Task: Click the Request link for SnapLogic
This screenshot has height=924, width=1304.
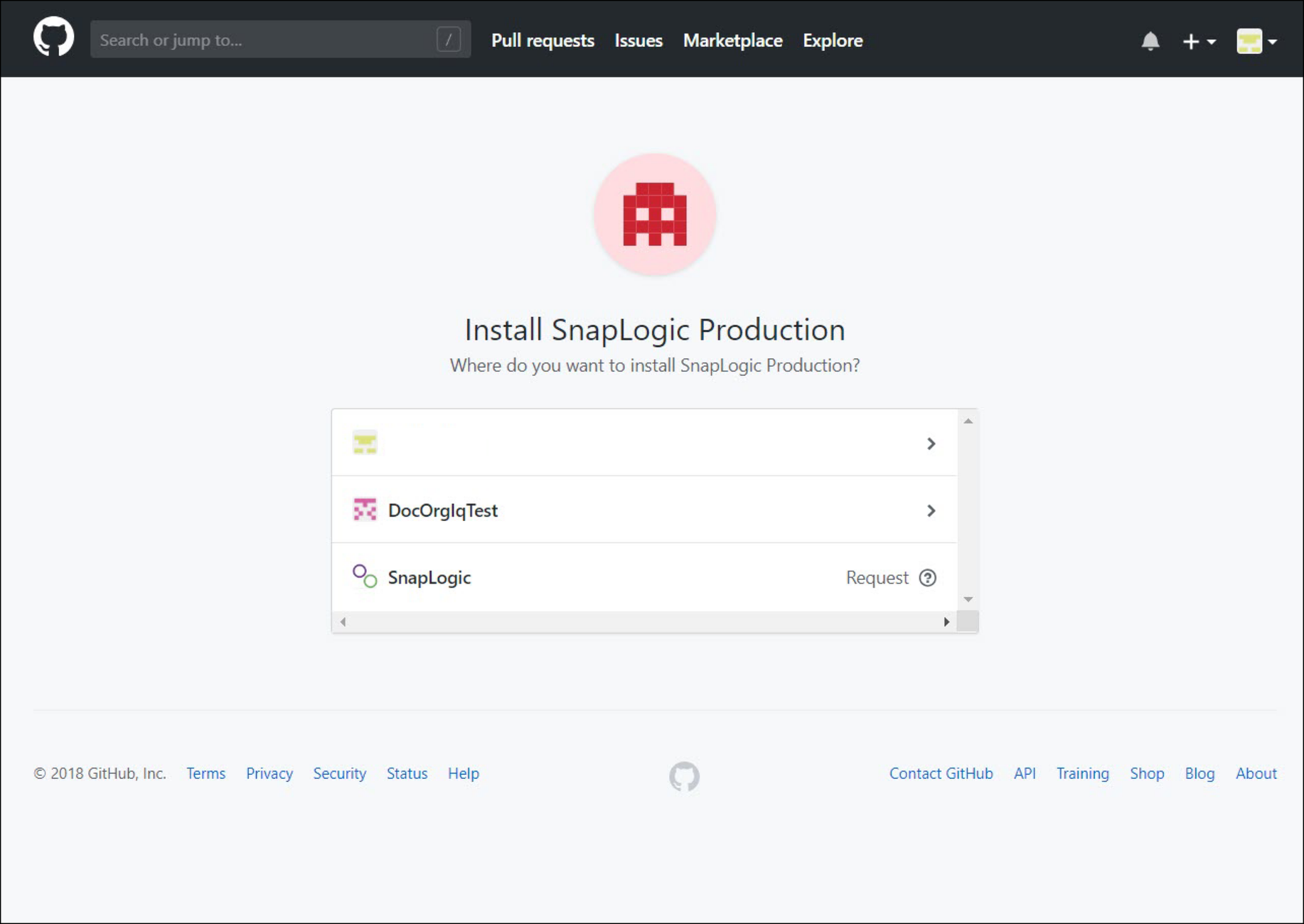Action: [877, 578]
